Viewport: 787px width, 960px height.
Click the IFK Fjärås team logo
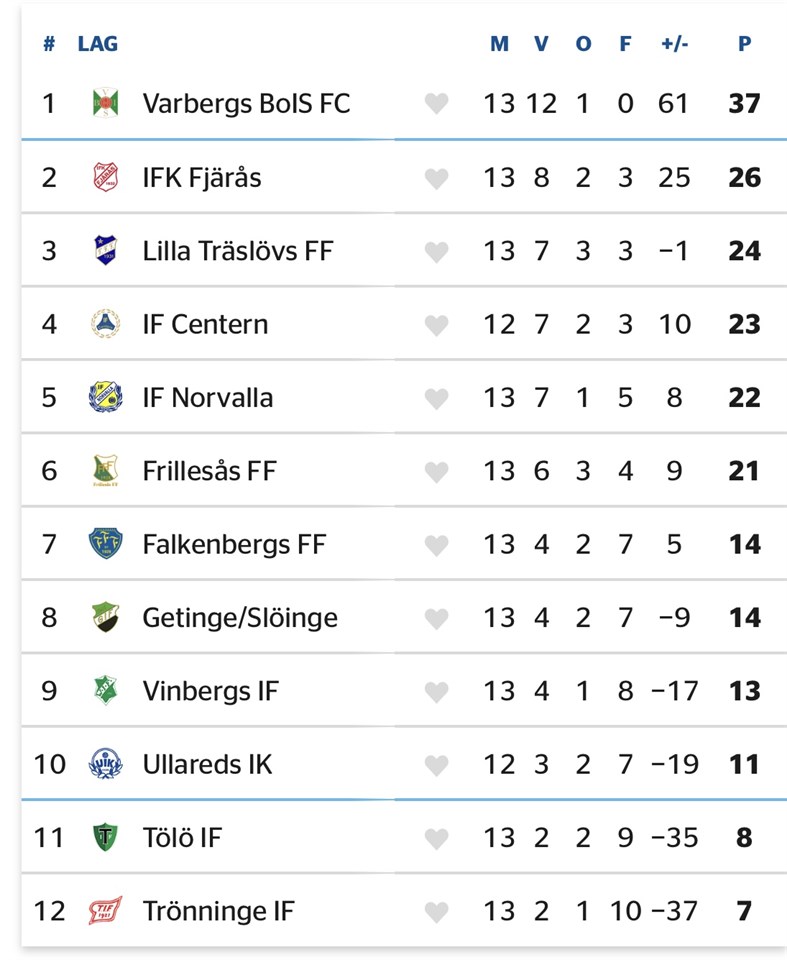104,177
